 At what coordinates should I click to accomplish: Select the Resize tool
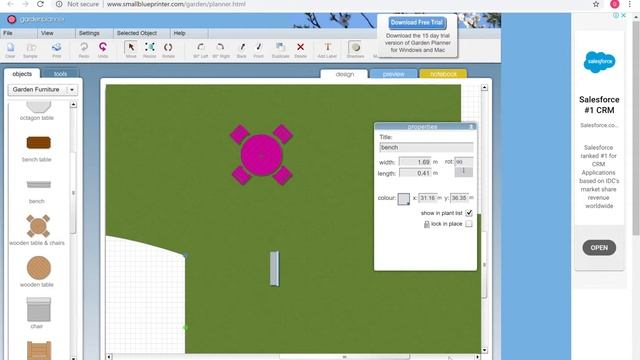[x=149, y=50]
